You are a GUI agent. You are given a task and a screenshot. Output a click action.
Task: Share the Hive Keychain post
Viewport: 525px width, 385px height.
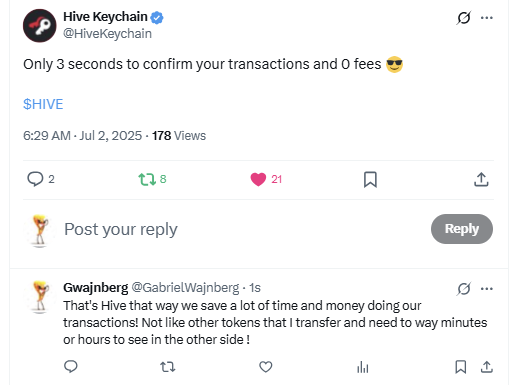pos(481,179)
